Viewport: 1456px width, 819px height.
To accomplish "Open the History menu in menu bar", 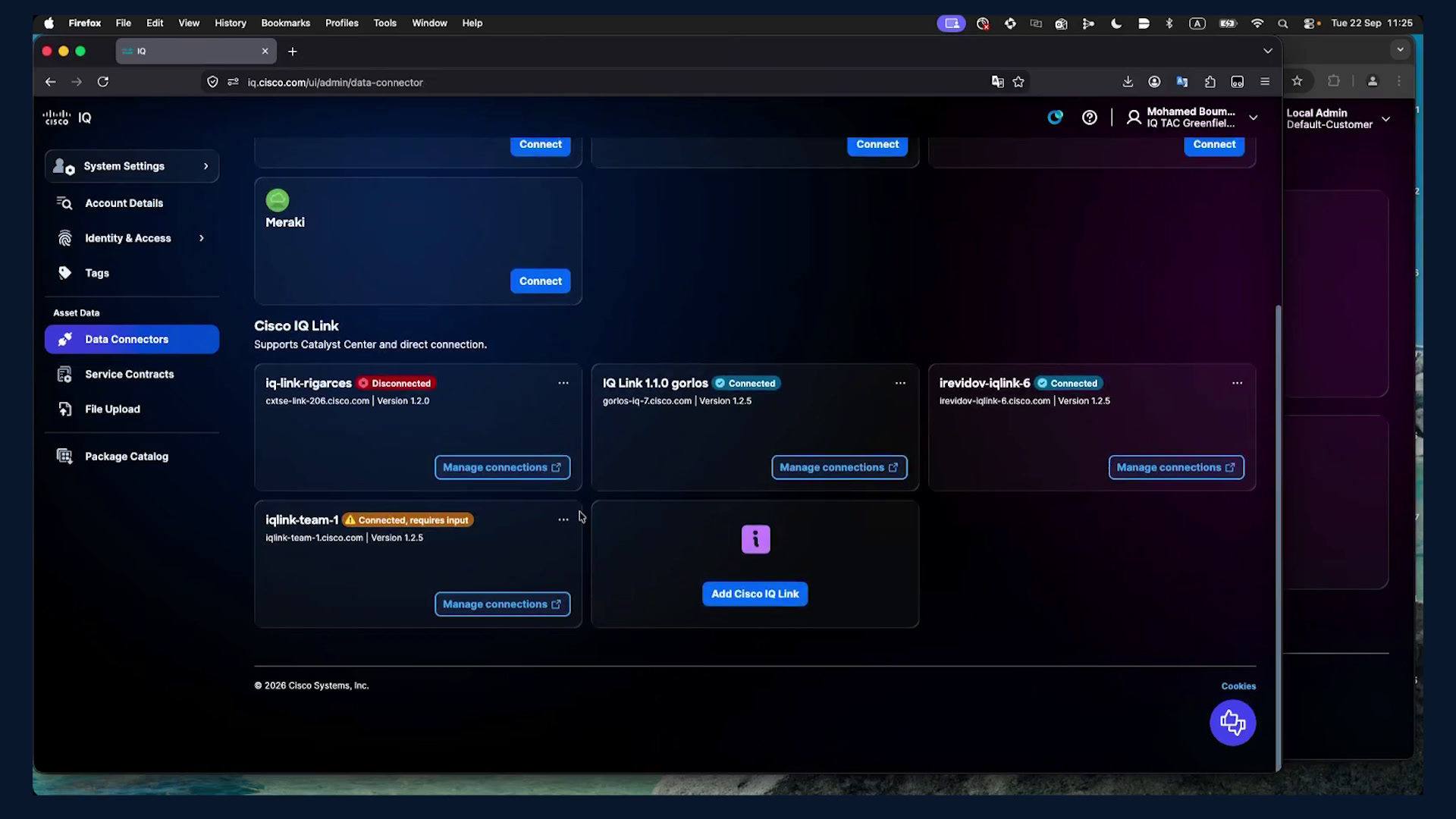I will tap(231, 24).
